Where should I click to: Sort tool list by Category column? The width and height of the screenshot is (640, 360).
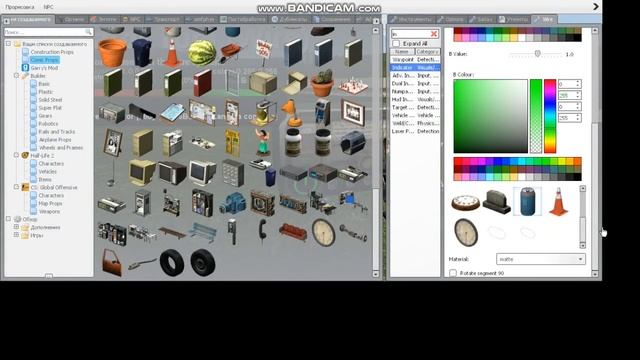(x=427, y=51)
